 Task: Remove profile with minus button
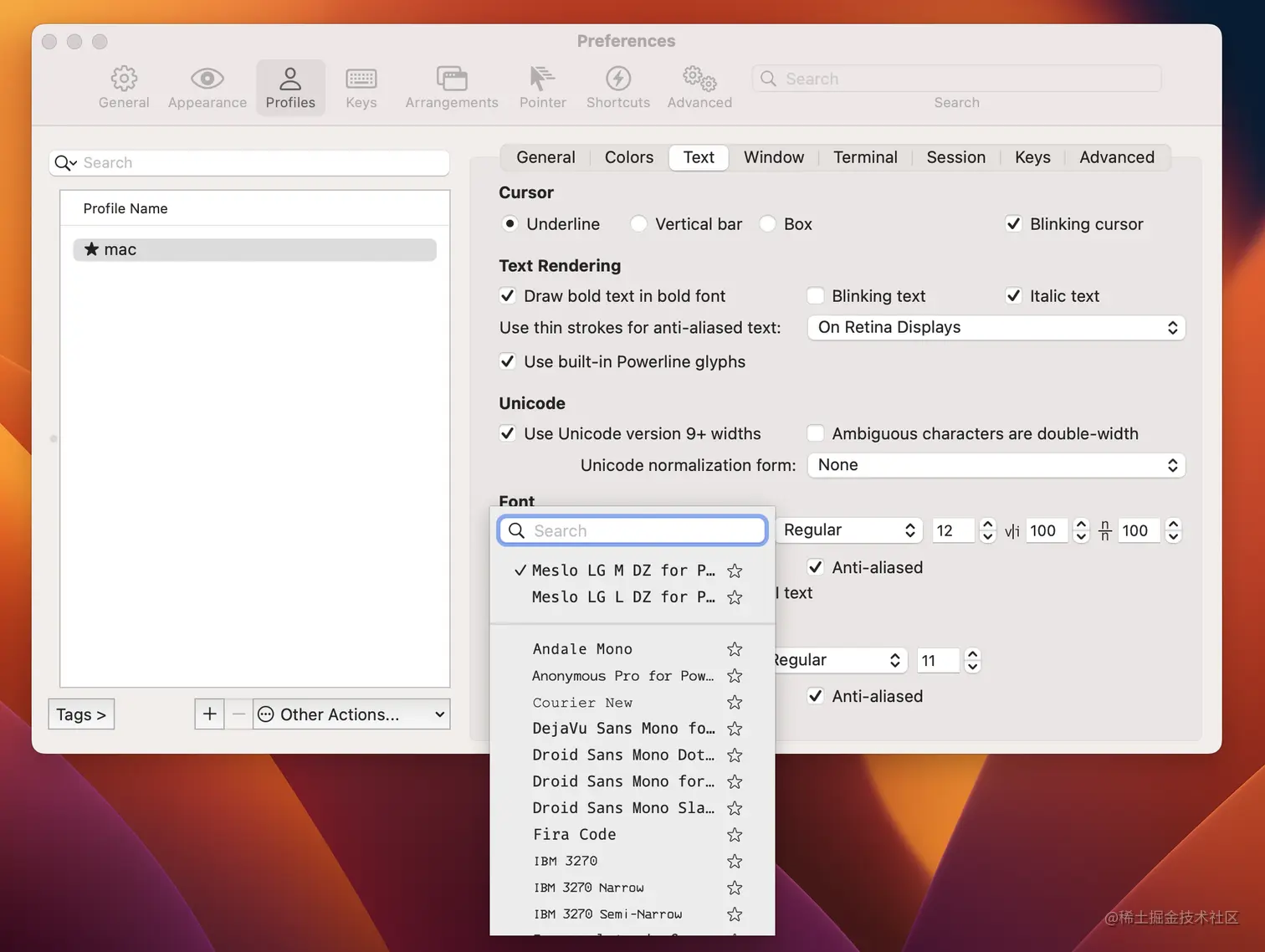click(x=238, y=714)
